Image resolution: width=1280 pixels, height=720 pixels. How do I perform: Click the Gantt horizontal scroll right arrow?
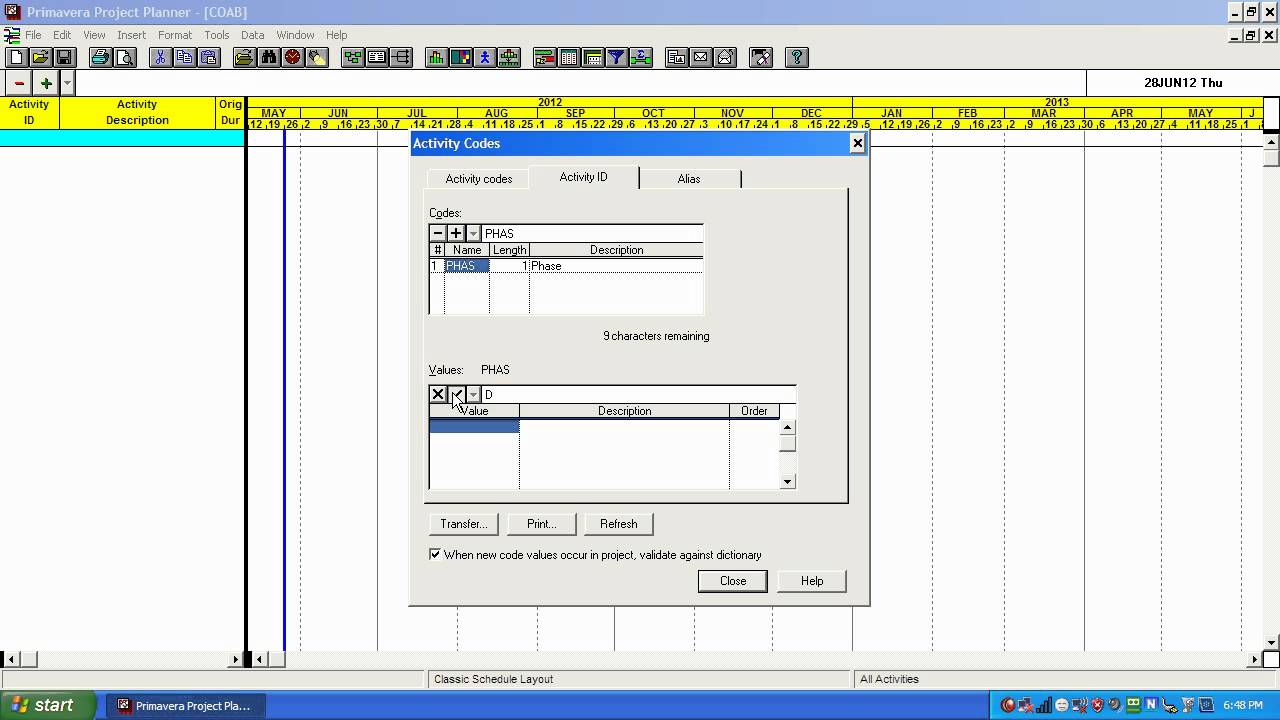click(x=1255, y=660)
